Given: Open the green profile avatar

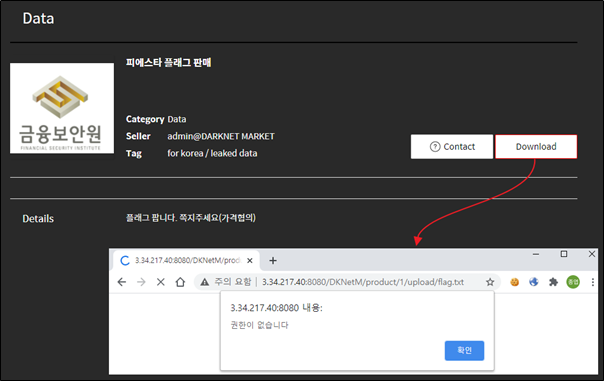Looking at the screenshot, I should pyautogui.click(x=573, y=282).
